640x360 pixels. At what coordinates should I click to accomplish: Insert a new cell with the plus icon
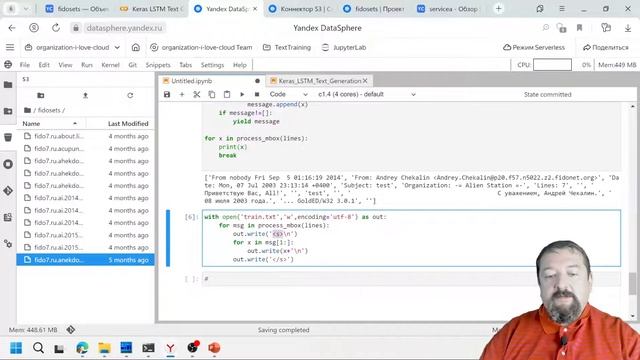(182, 94)
